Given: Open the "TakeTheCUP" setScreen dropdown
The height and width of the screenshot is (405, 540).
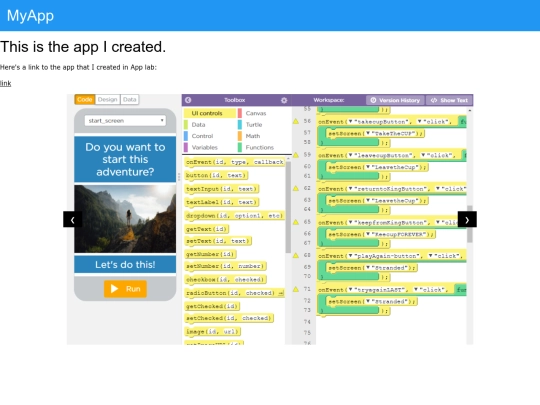Looking at the screenshot, I should click(x=368, y=133).
